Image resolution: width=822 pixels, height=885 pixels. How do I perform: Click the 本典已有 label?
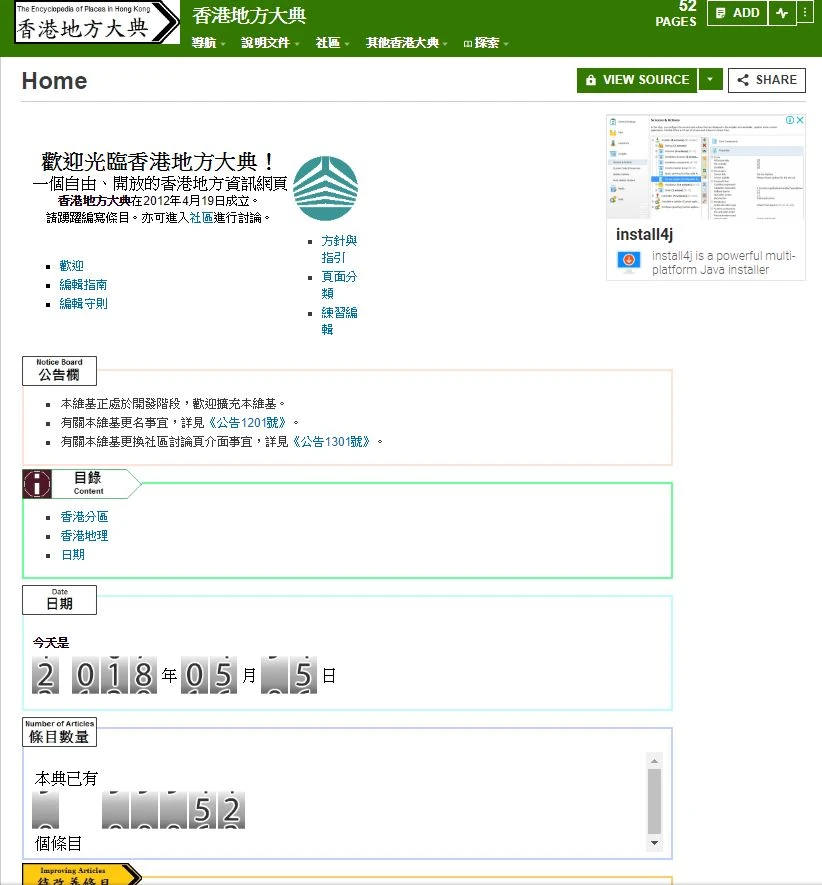coord(66,779)
